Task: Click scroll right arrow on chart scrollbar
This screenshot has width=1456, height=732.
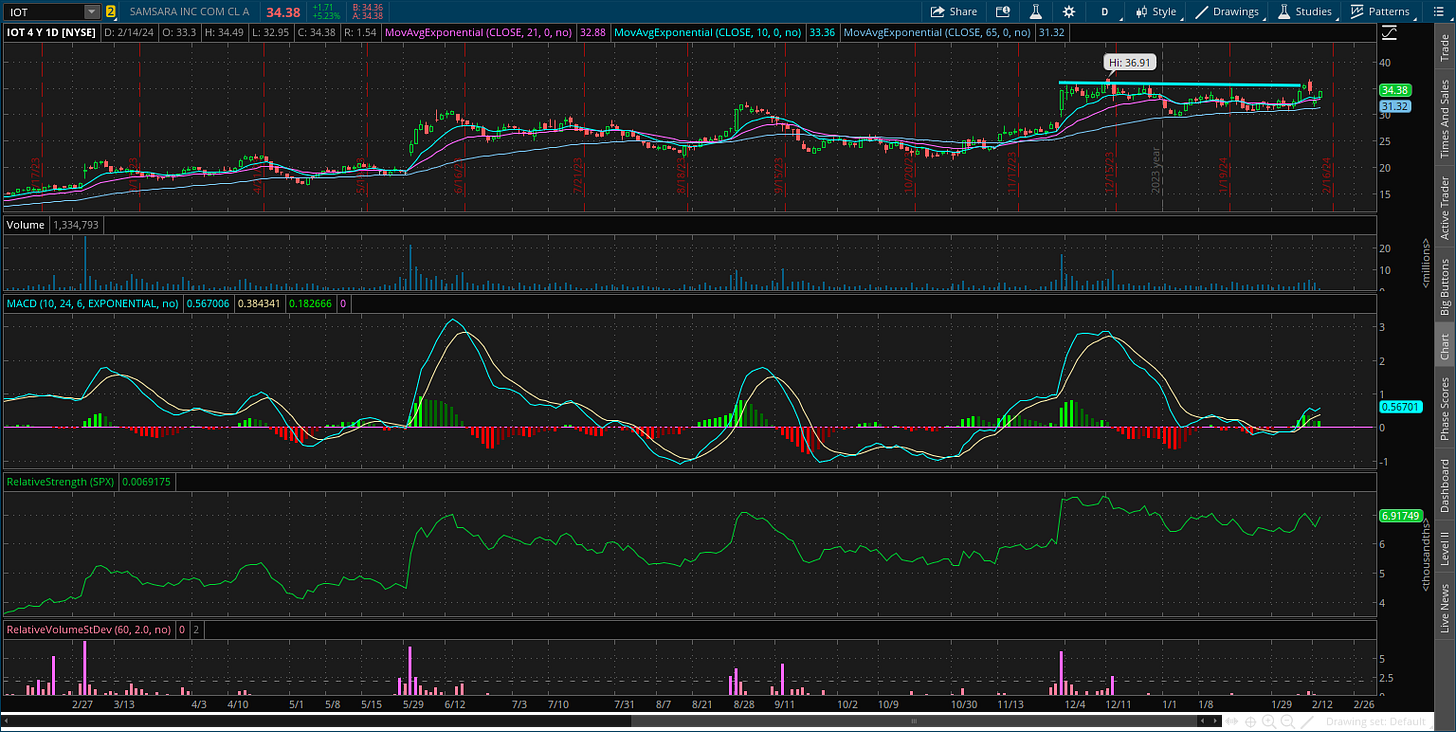Action: [1215, 720]
